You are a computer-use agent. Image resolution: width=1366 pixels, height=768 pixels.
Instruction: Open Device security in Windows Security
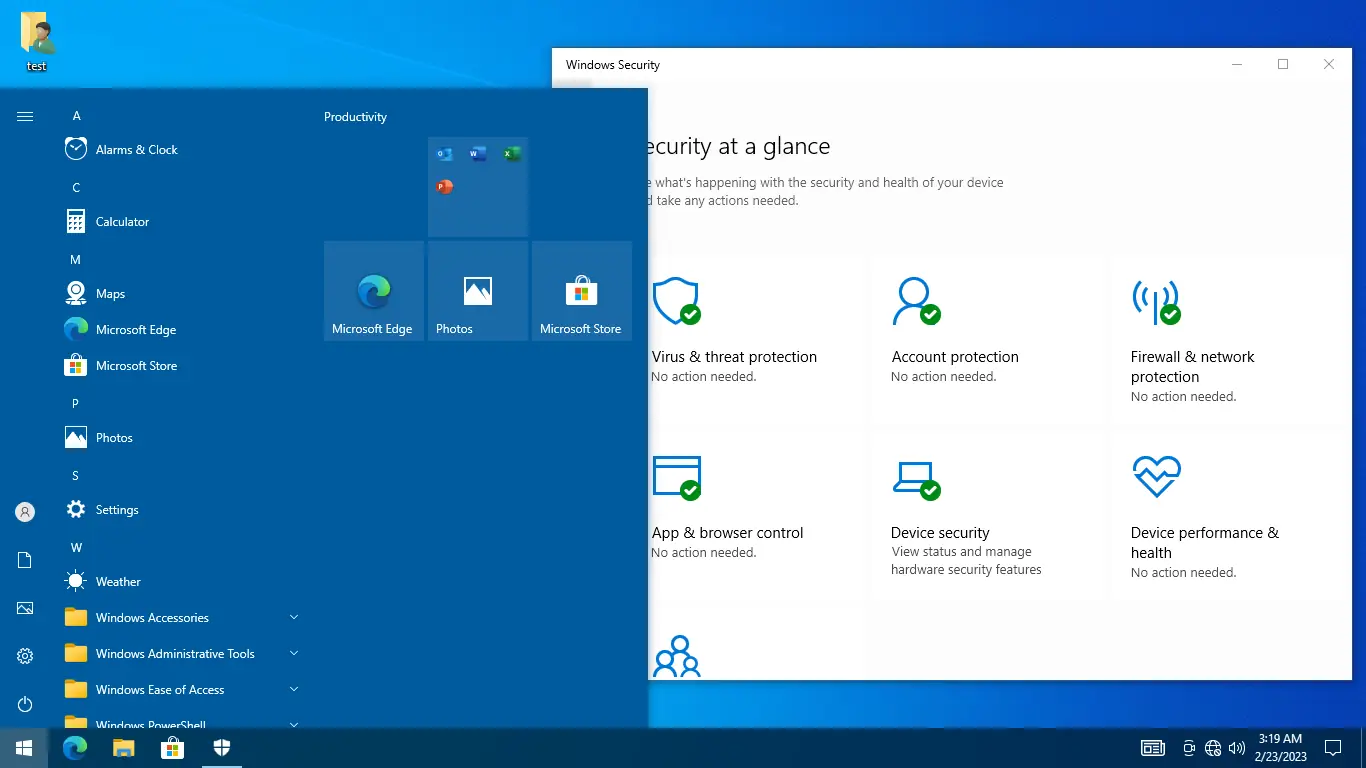(987, 514)
